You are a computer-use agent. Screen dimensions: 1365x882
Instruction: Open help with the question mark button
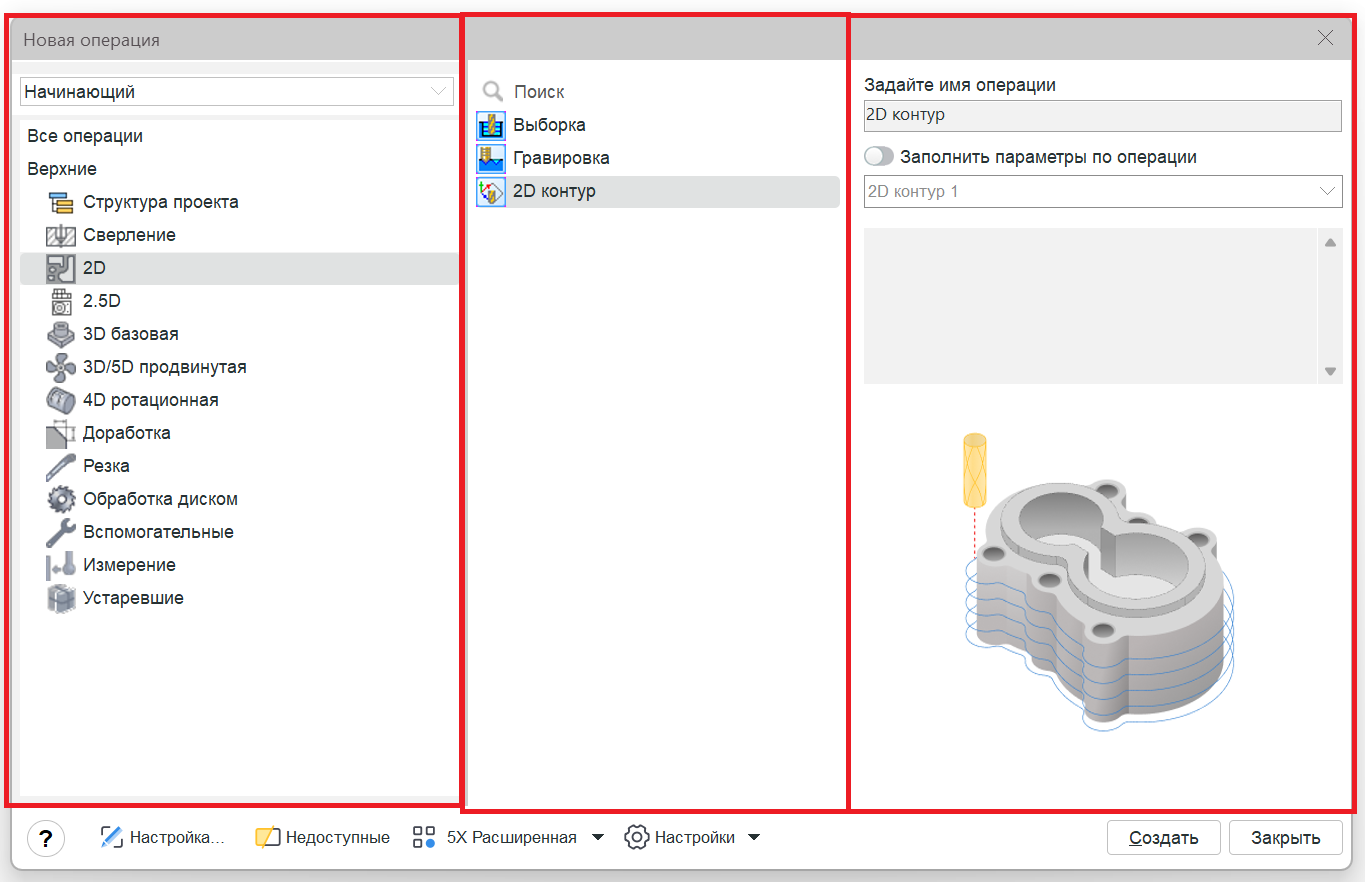tap(46, 838)
